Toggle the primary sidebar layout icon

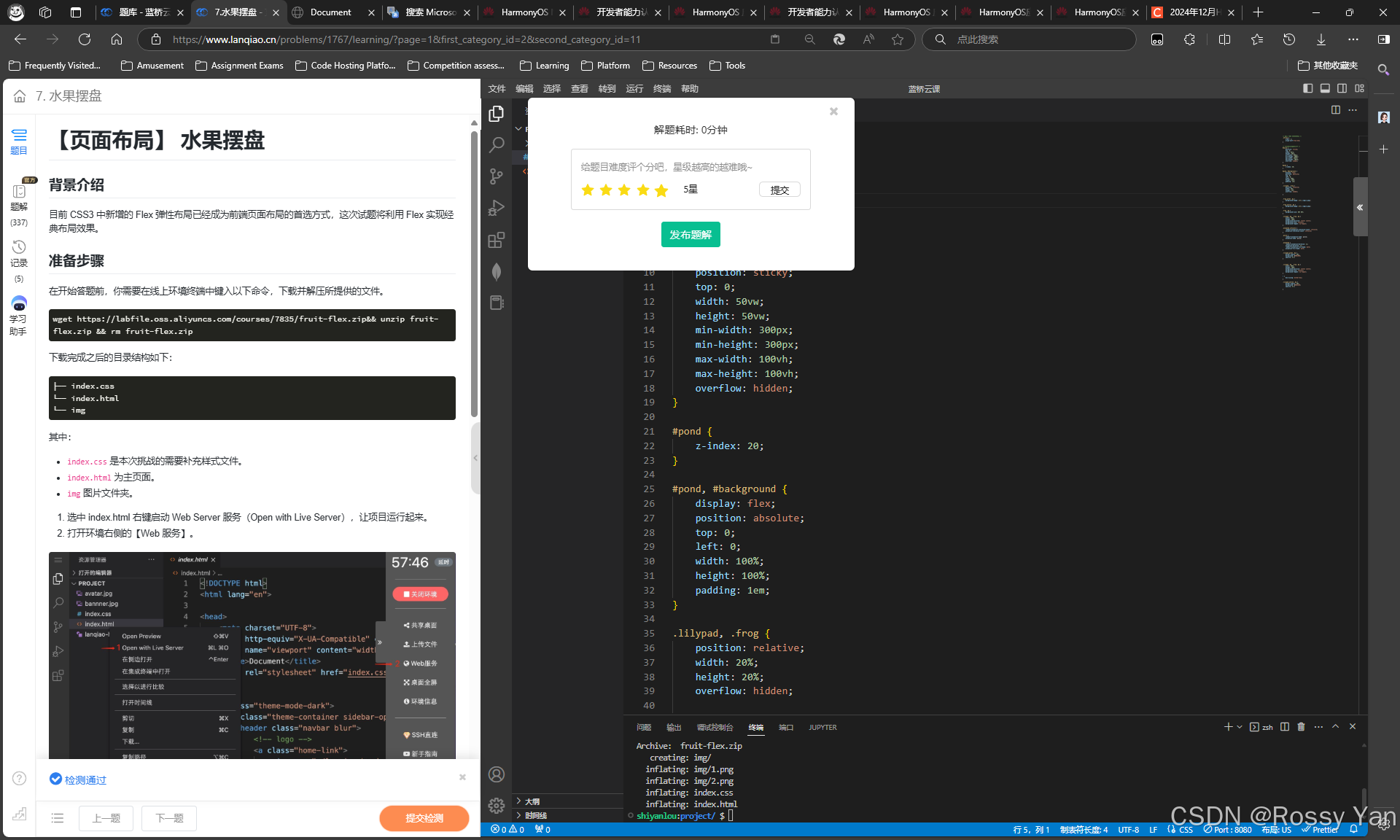click(1307, 88)
